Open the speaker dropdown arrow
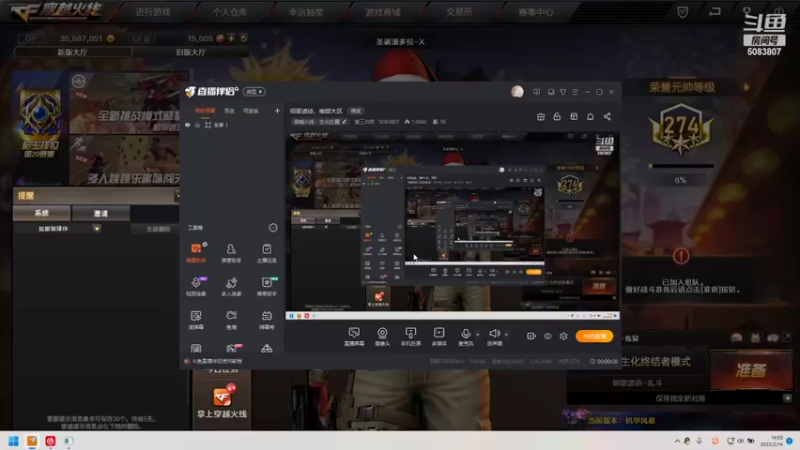Screen dimensions: 800x450 click(506, 335)
